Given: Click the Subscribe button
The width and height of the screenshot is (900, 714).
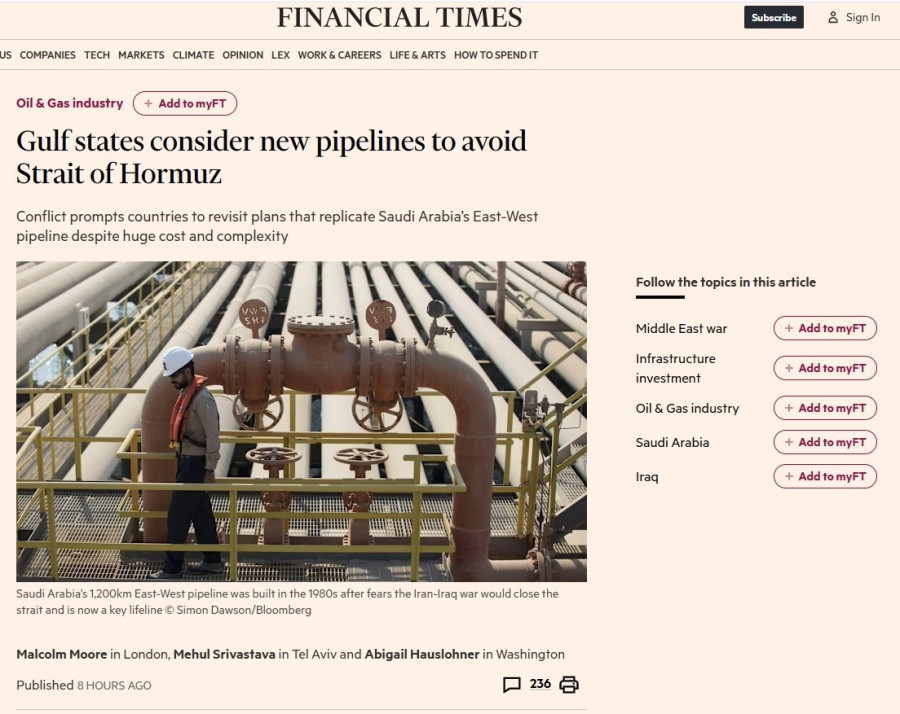Looking at the screenshot, I should (773, 17).
